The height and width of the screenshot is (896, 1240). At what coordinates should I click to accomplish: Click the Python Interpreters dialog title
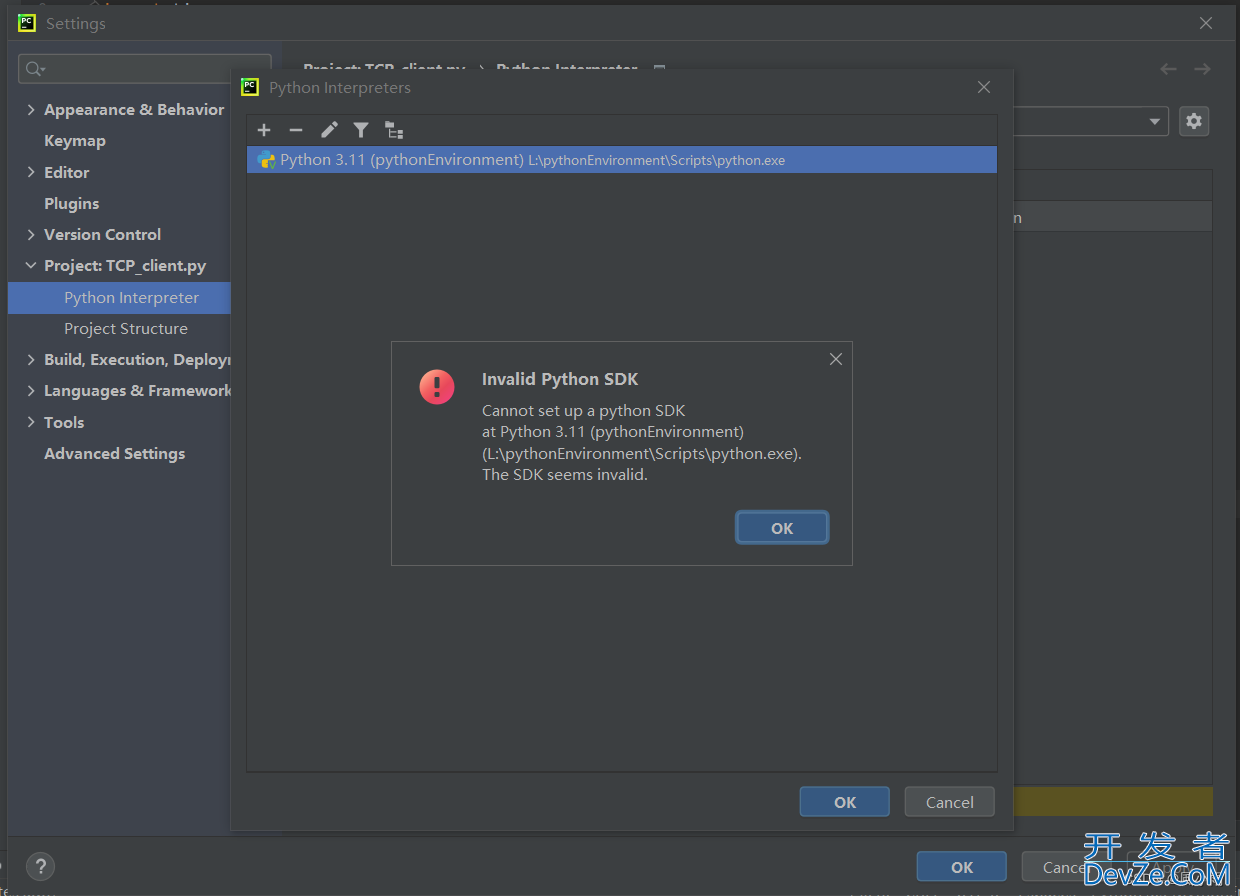click(x=340, y=88)
